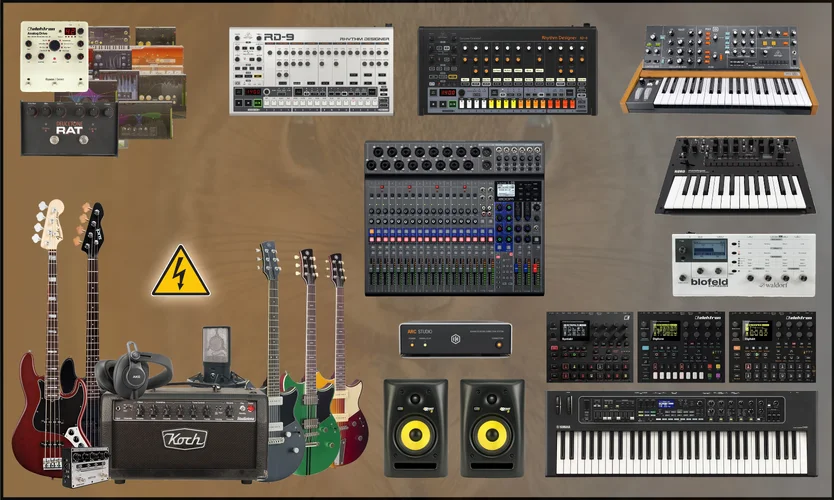Click the yellow high-voltage warning sign

coord(180,271)
